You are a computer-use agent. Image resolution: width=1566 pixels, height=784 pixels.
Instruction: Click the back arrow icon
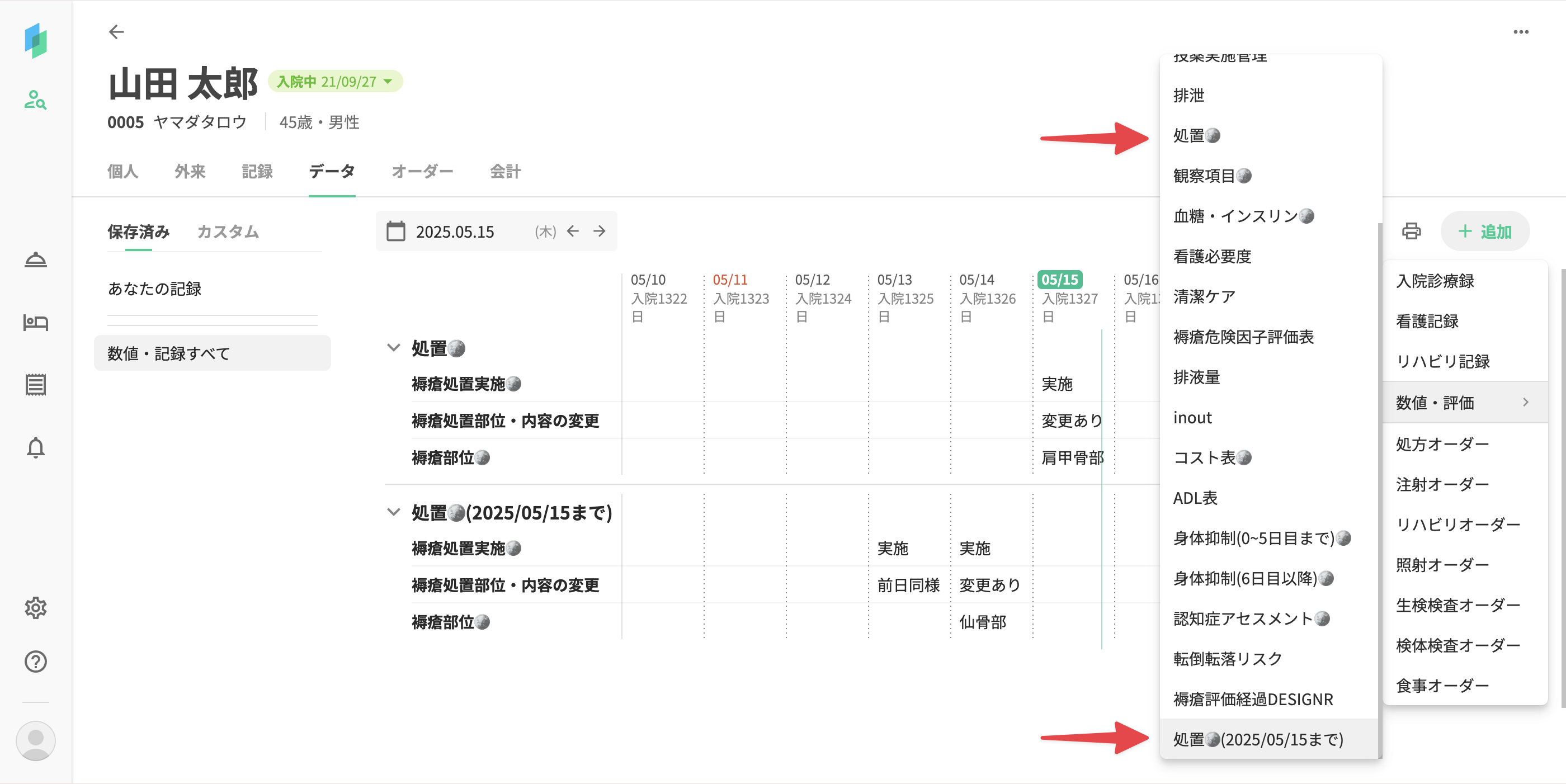coord(116,32)
